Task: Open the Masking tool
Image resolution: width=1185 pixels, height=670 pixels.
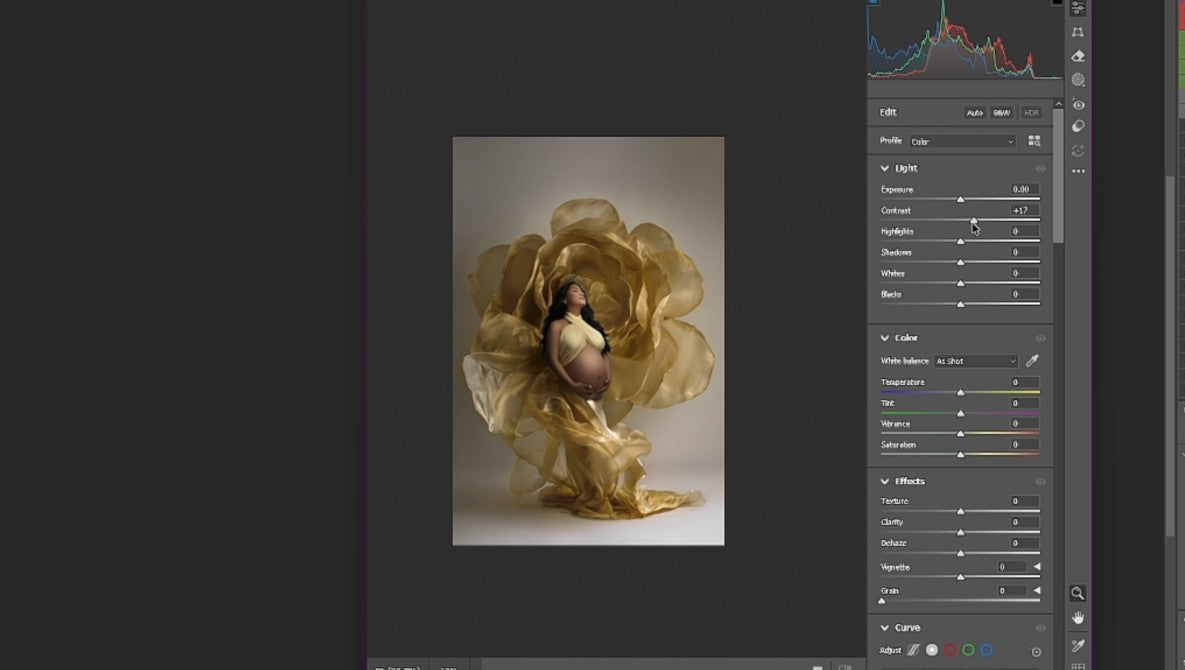Action: 1078,80
